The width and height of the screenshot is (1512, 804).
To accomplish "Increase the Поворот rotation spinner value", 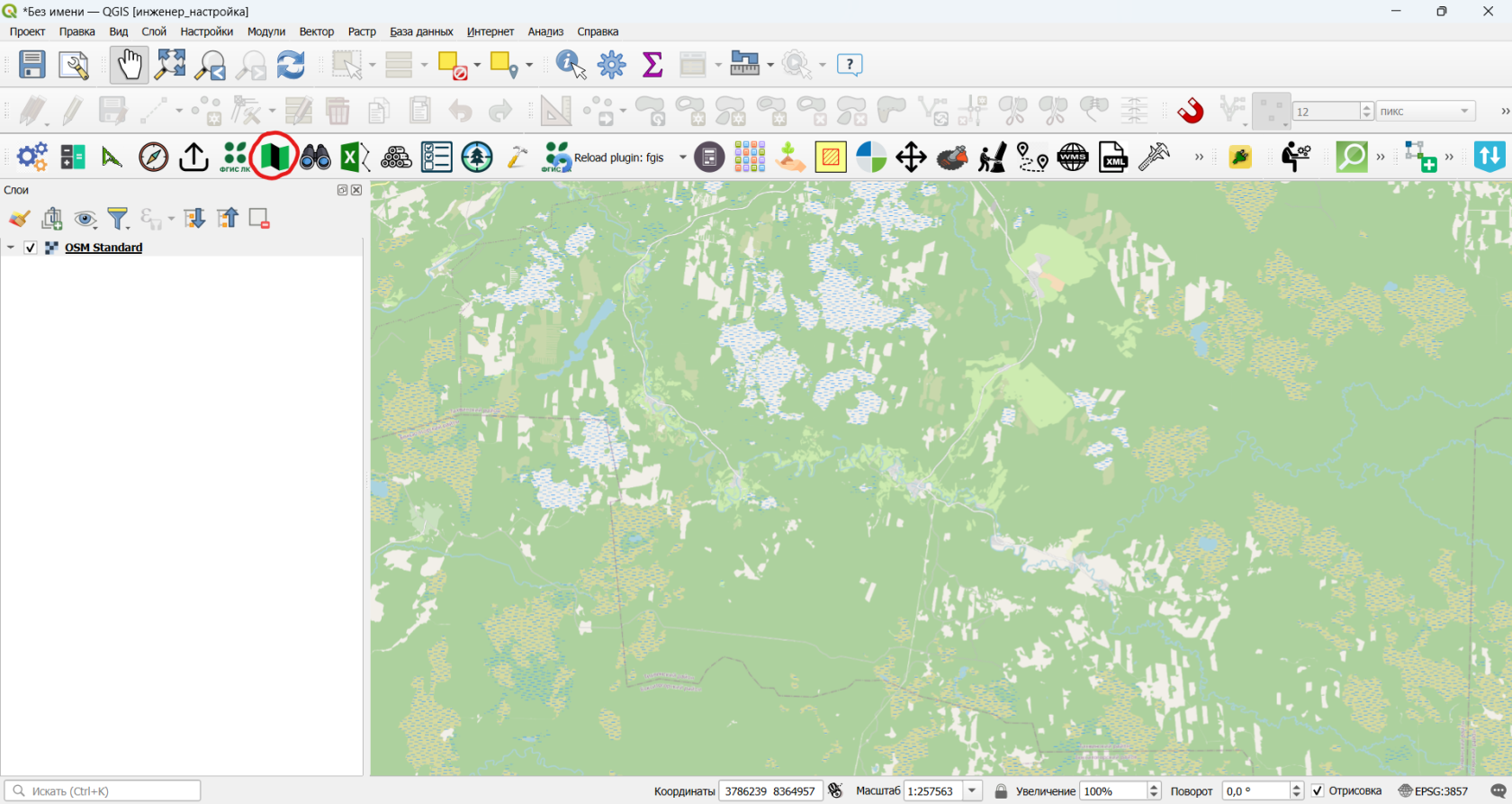I will tap(1297, 786).
